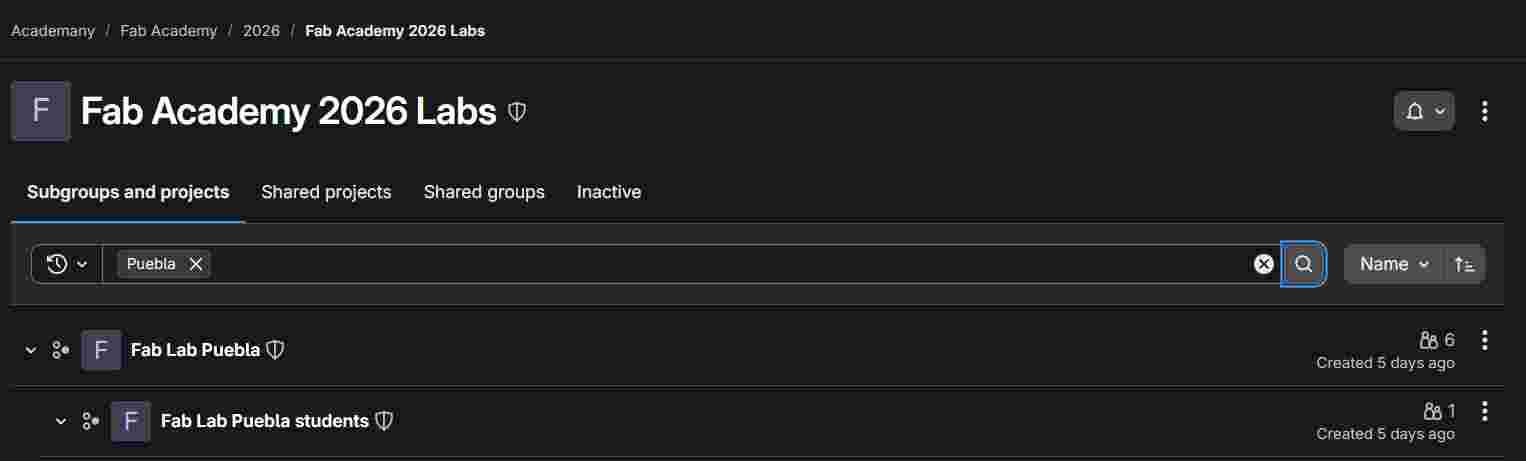Open the Fab Lab Puebla group link

[195, 350]
